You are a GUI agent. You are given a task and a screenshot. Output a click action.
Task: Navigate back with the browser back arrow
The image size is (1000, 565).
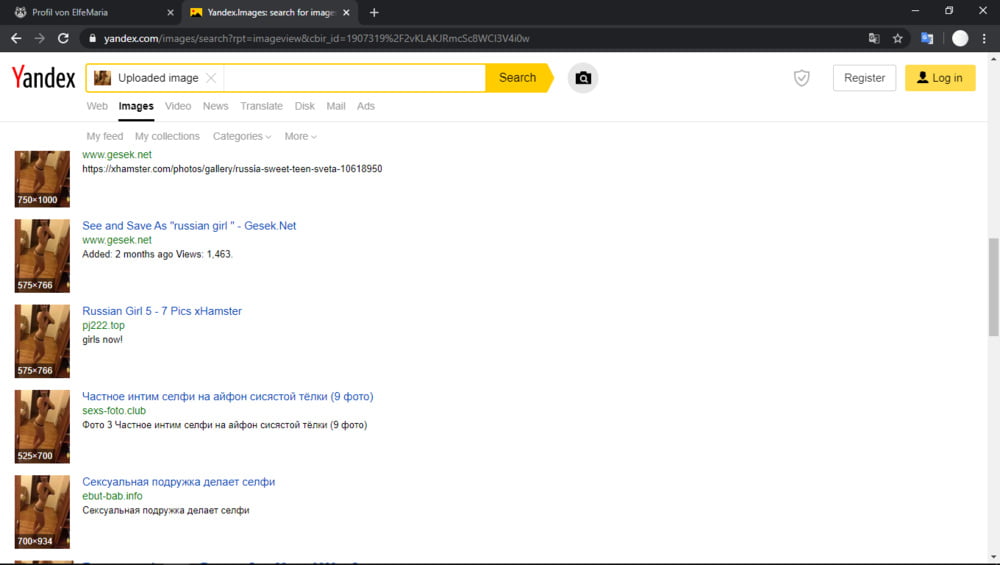16,38
